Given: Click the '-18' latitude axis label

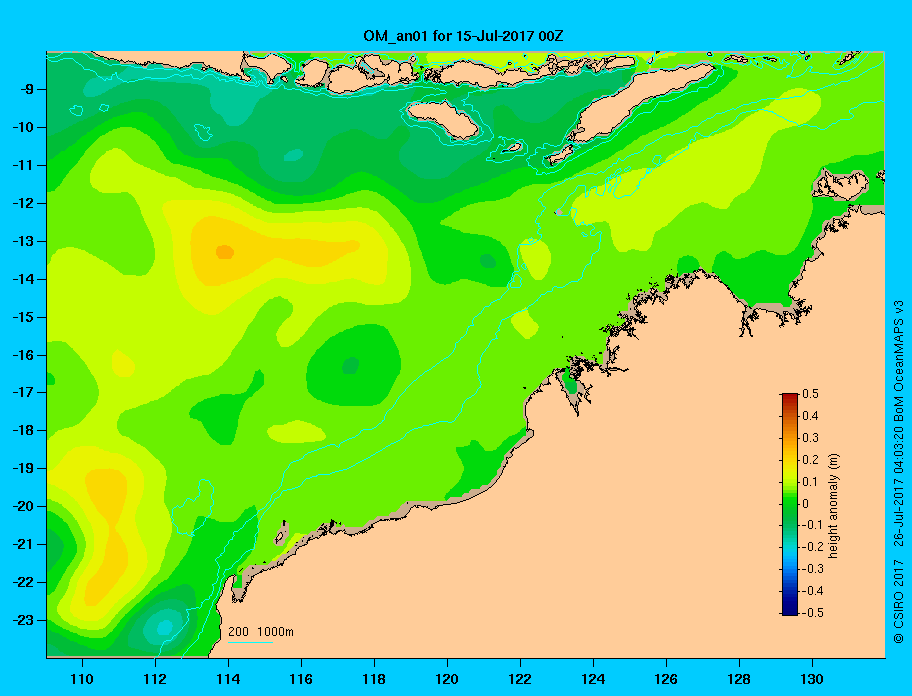Looking at the screenshot, I should coord(23,430).
